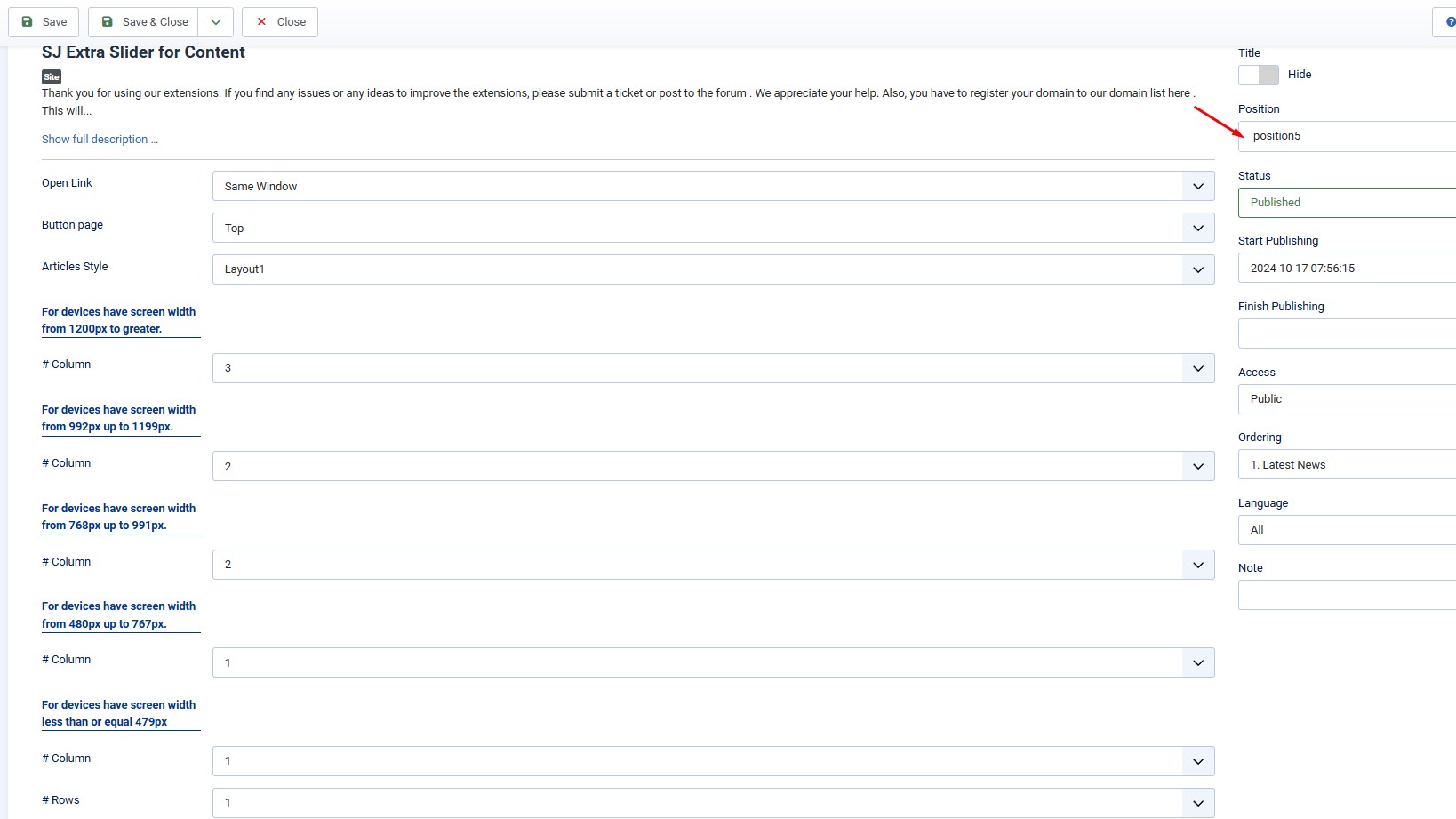
Task: Click the Position field showing position5
Action: pos(1347,136)
